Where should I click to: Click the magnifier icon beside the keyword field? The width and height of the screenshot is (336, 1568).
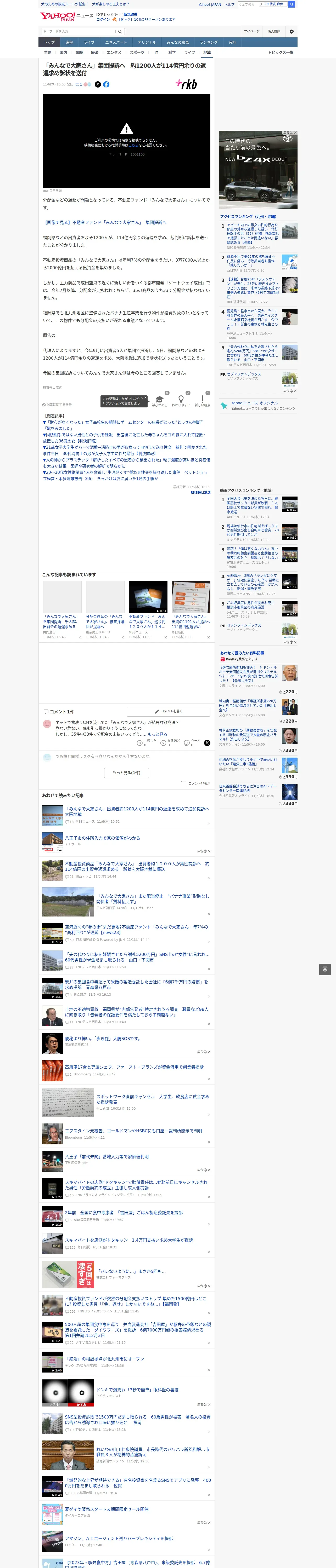(120, 31)
